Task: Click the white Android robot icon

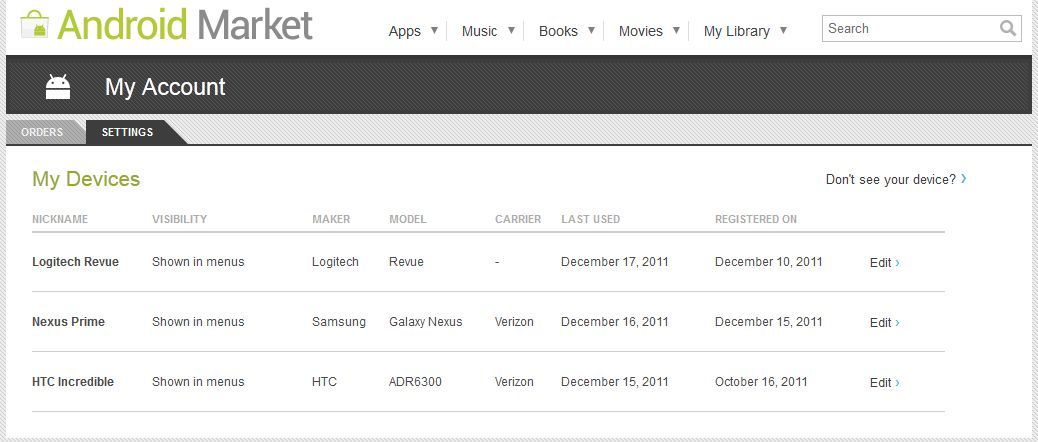Action: tap(58, 87)
